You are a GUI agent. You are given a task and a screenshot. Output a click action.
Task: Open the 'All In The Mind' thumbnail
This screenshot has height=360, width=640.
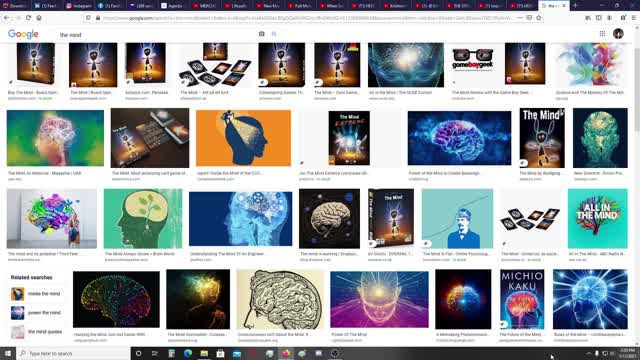tap(598, 218)
